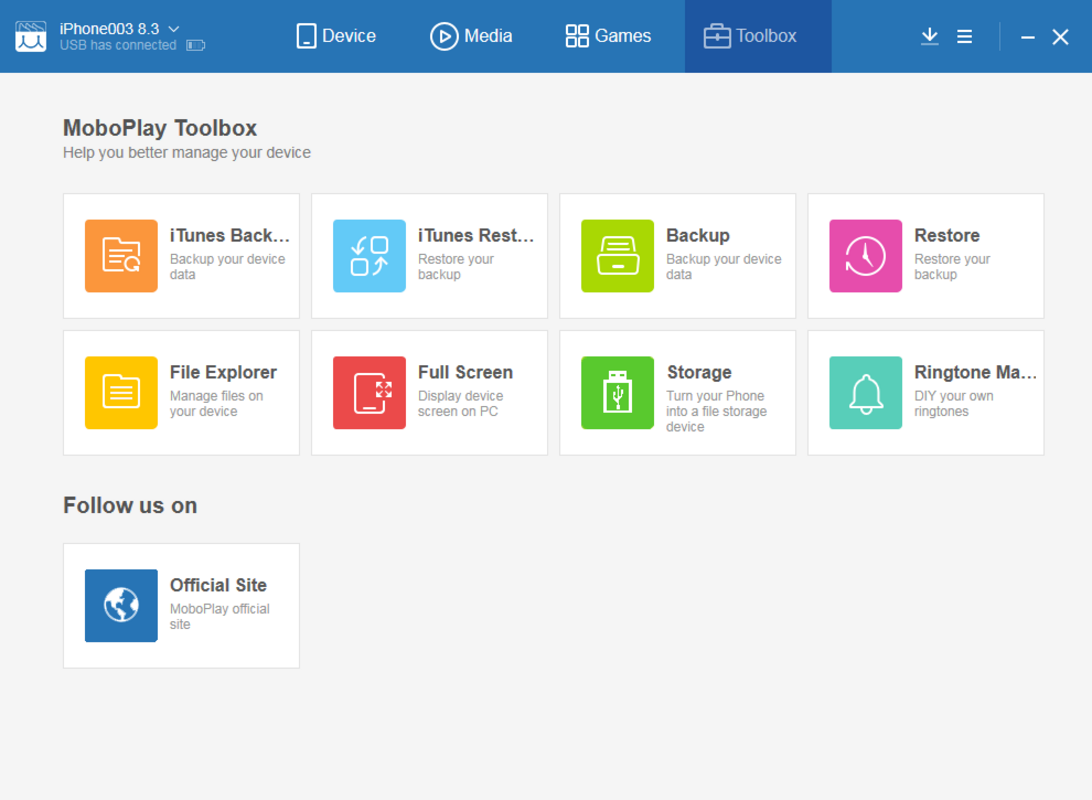Click the red Full Screen icon
The width and height of the screenshot is (1092, 800).
tap(369, 392)
